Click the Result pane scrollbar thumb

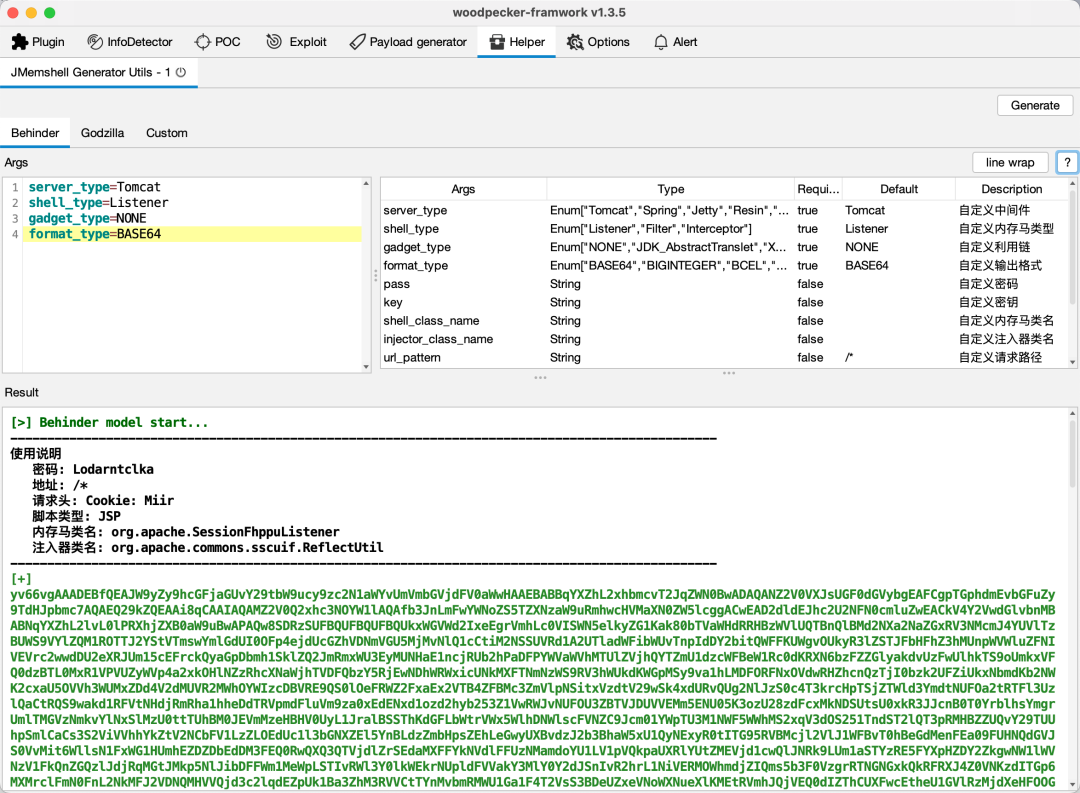[1072, 453]
